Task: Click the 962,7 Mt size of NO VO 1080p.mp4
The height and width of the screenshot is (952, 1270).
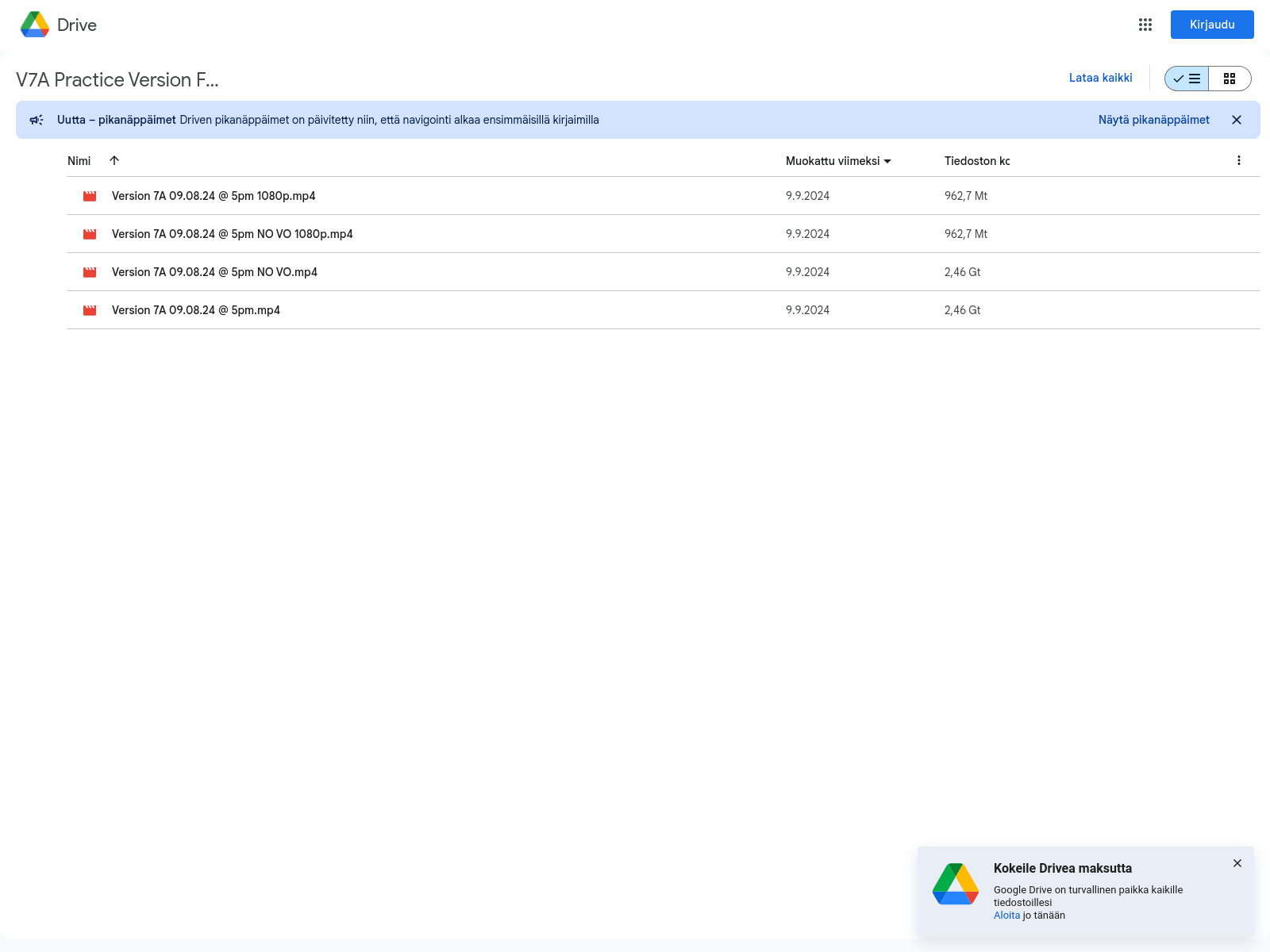Action: 966,234
